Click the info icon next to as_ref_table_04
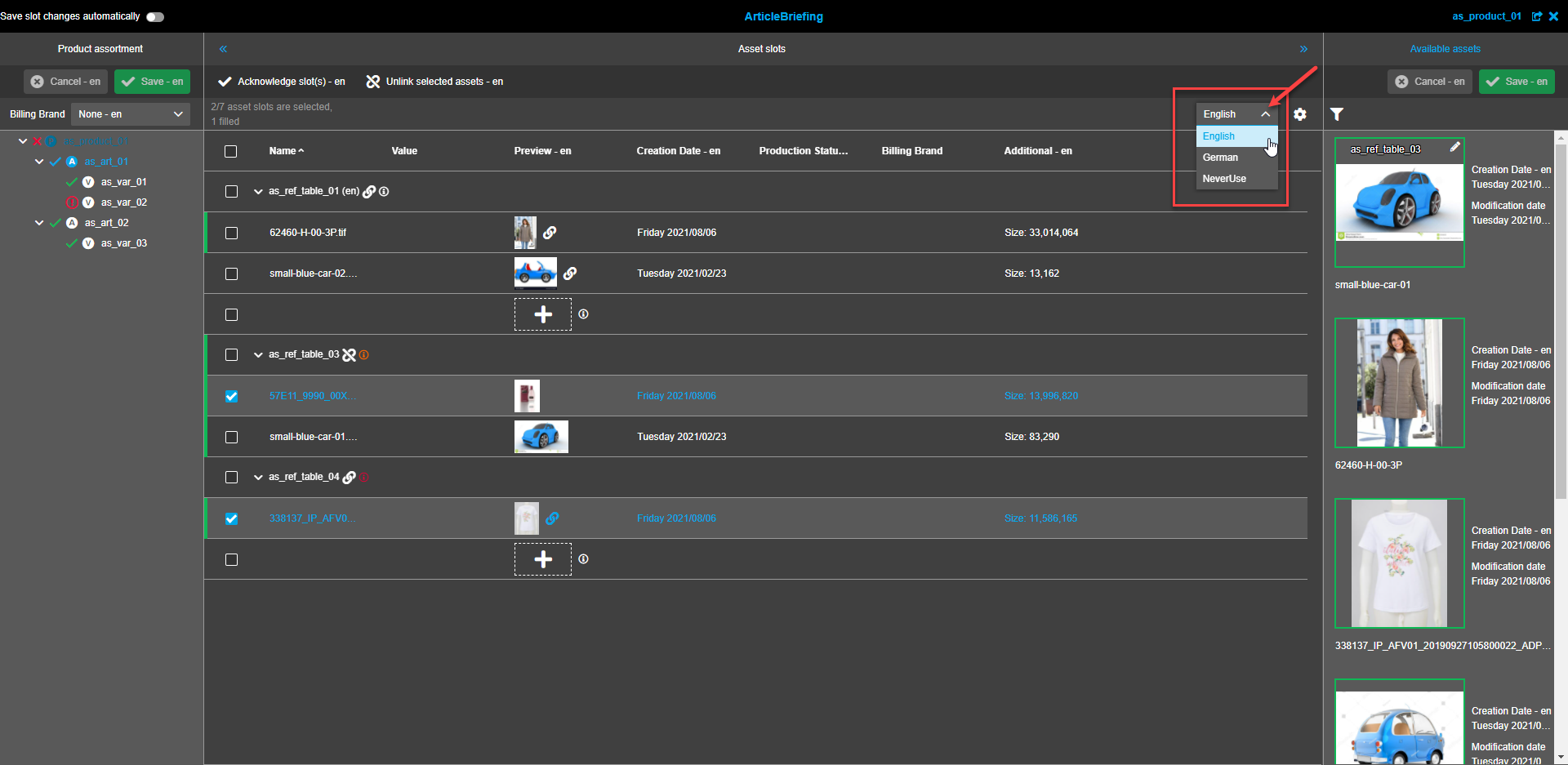 pyautogui.click(x=364, y=477)
